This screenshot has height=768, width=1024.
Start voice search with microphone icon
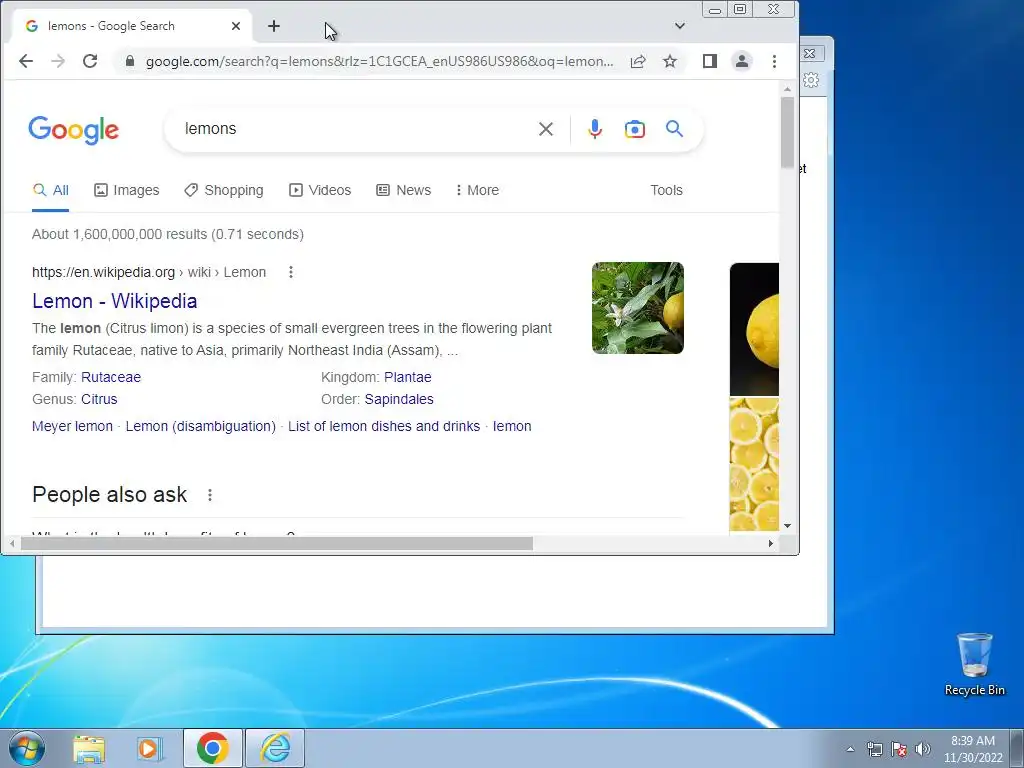[594, 129]
